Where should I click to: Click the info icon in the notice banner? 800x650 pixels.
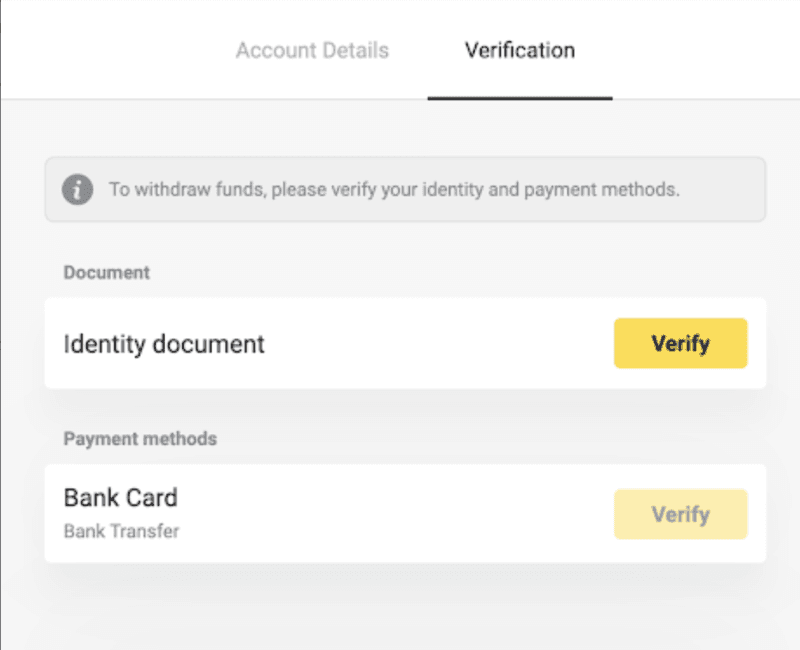click(78, 190)
